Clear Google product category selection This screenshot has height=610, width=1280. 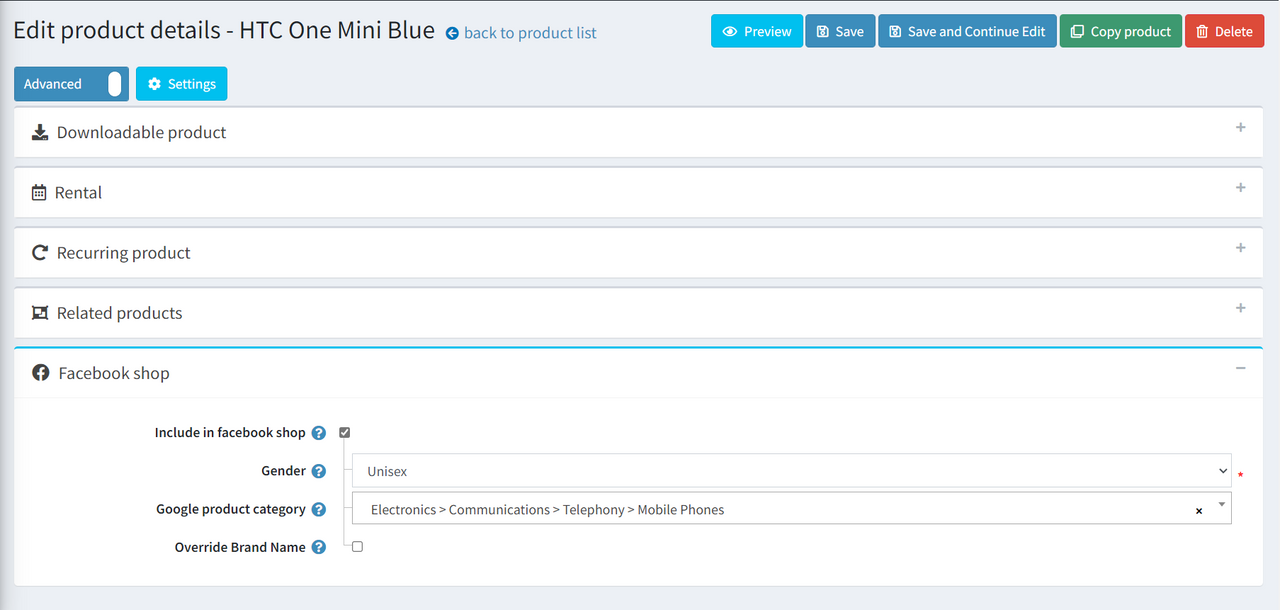click(1199, 510)
